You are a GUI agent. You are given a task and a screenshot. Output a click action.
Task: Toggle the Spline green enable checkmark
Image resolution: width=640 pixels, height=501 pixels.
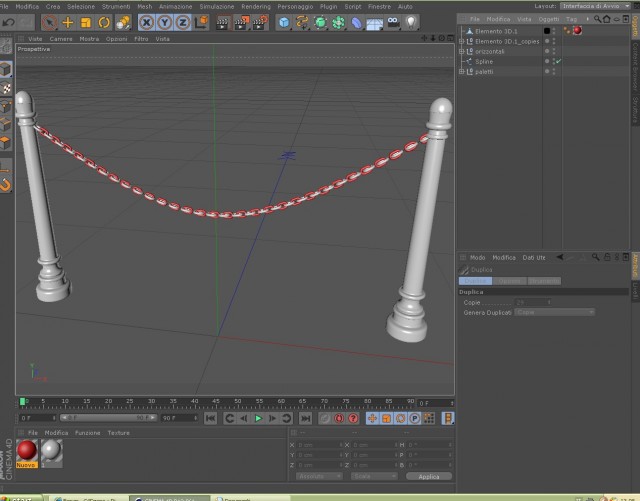(558, 61)
